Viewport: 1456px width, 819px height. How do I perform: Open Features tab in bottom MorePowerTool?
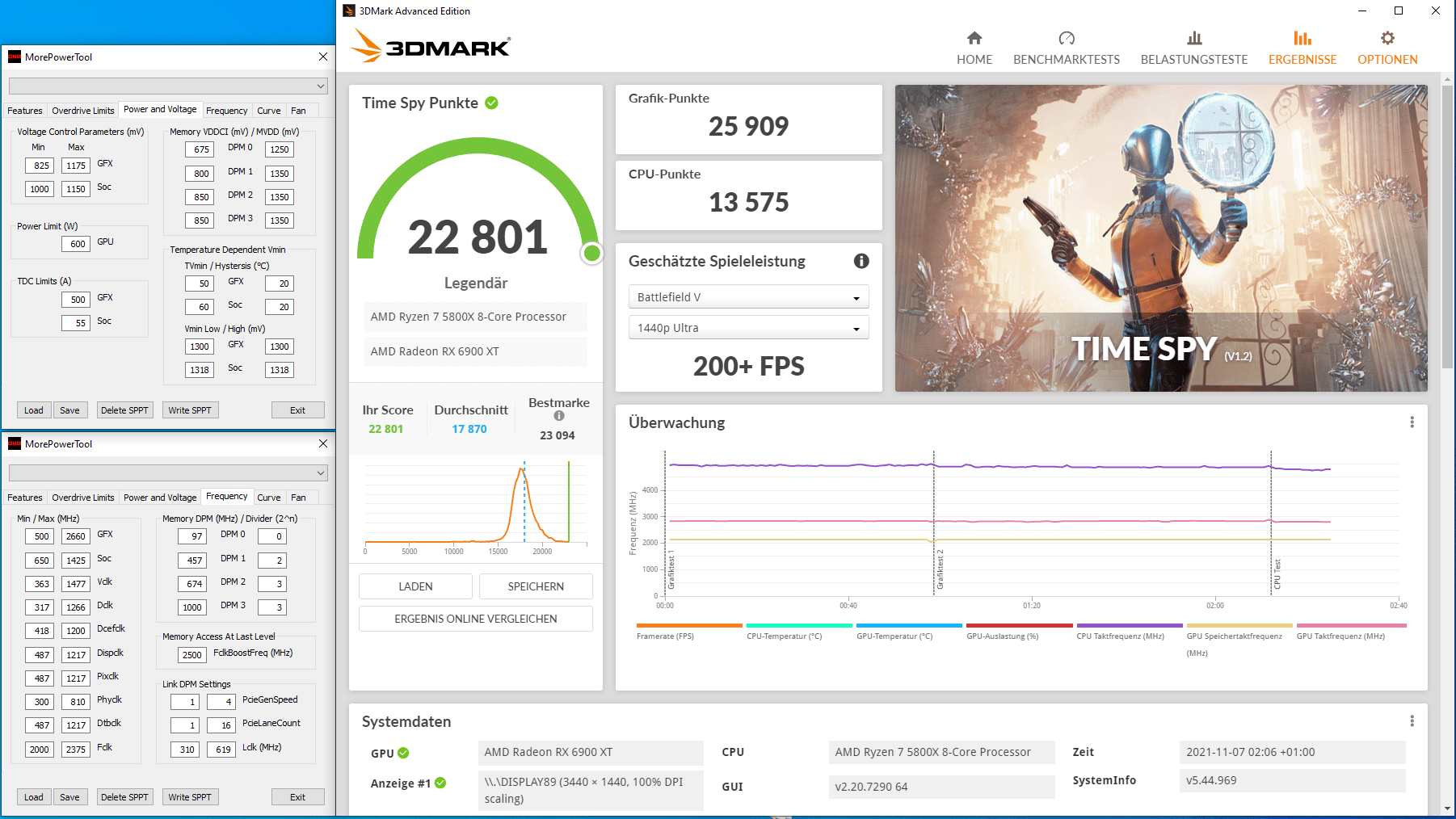[x=25, y=498]
